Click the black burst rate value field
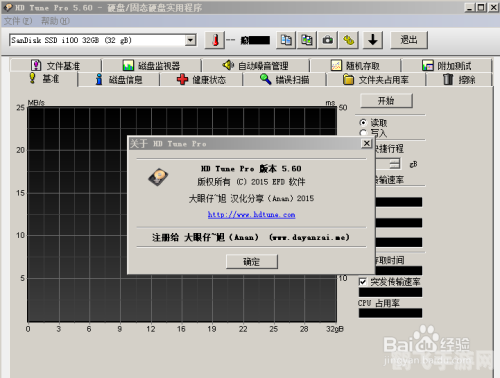Viewport: 500px width, 378px height. pyautogui.click(x=390, y=292)
